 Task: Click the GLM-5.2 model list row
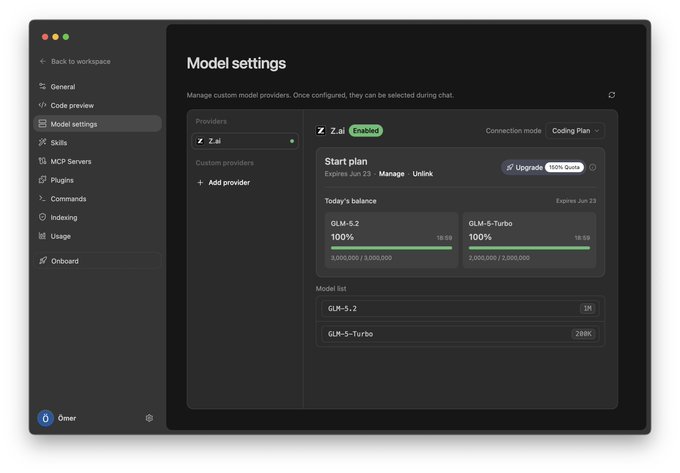tap(460, 308)
